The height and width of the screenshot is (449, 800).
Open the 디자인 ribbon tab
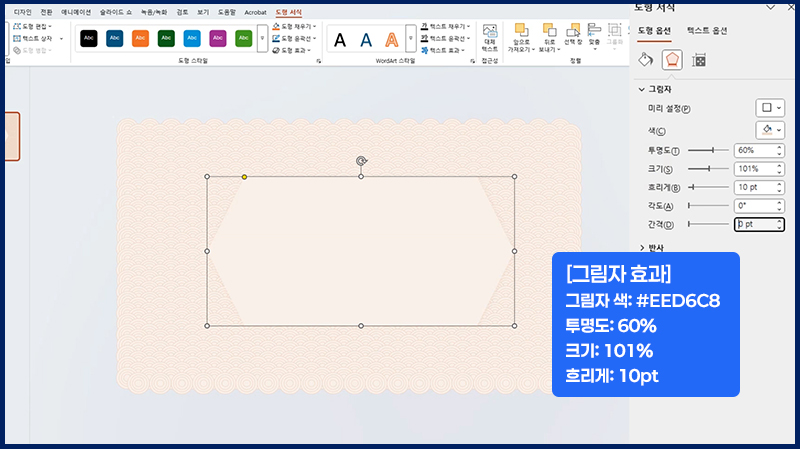tap(22, 12)
